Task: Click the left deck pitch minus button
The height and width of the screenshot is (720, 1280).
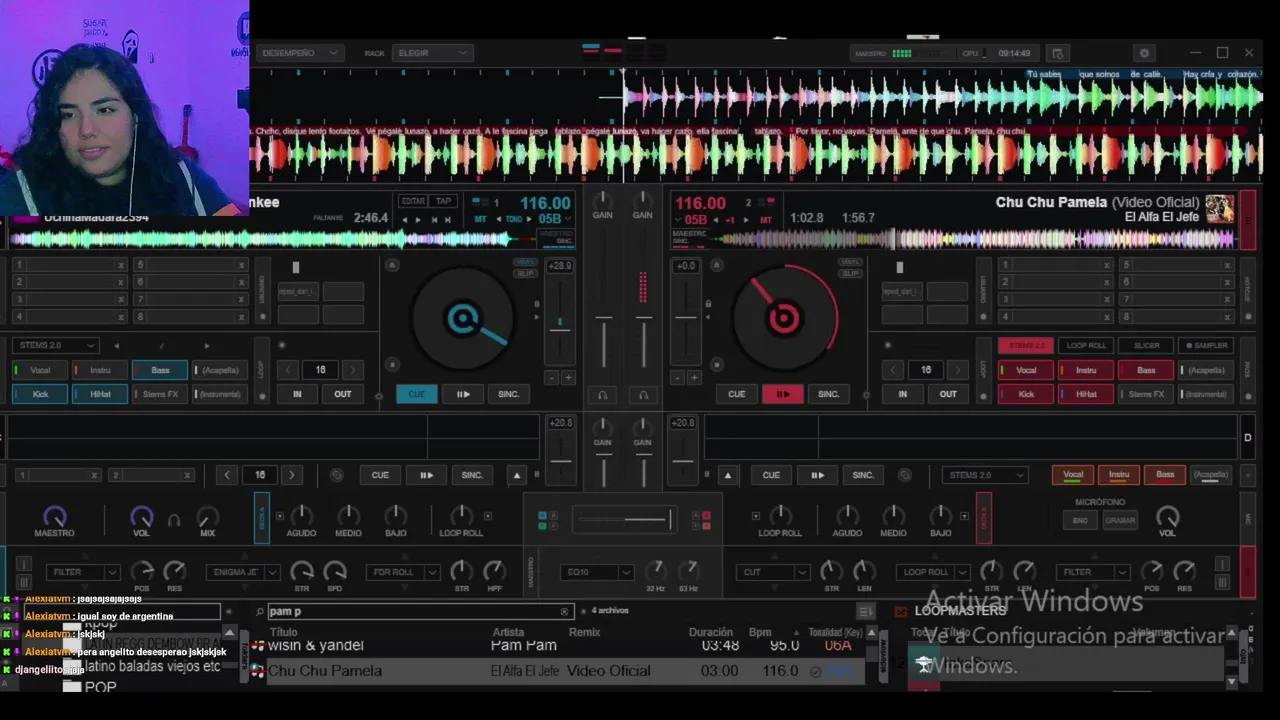Action: pos(551,378)
